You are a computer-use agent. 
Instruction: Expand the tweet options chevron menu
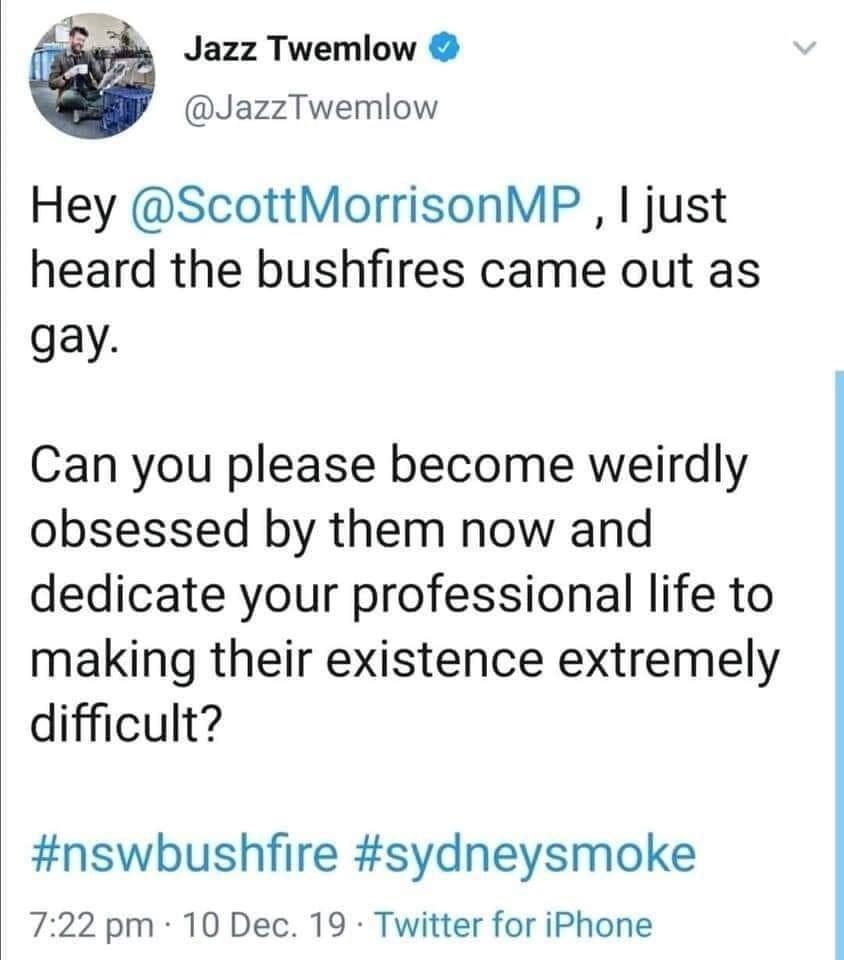click(x=804, y=48)
